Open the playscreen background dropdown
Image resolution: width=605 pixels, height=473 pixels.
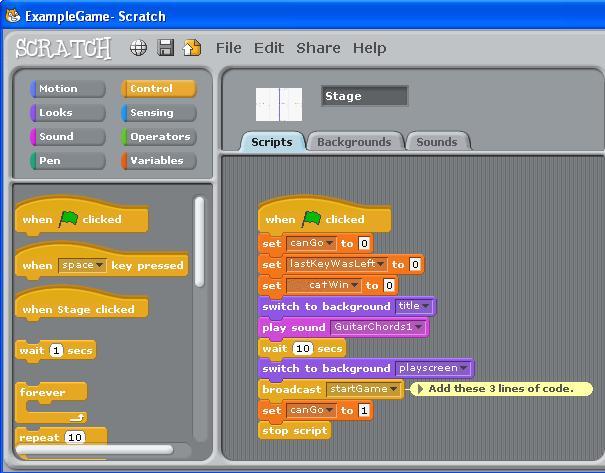tap(433, 368)
